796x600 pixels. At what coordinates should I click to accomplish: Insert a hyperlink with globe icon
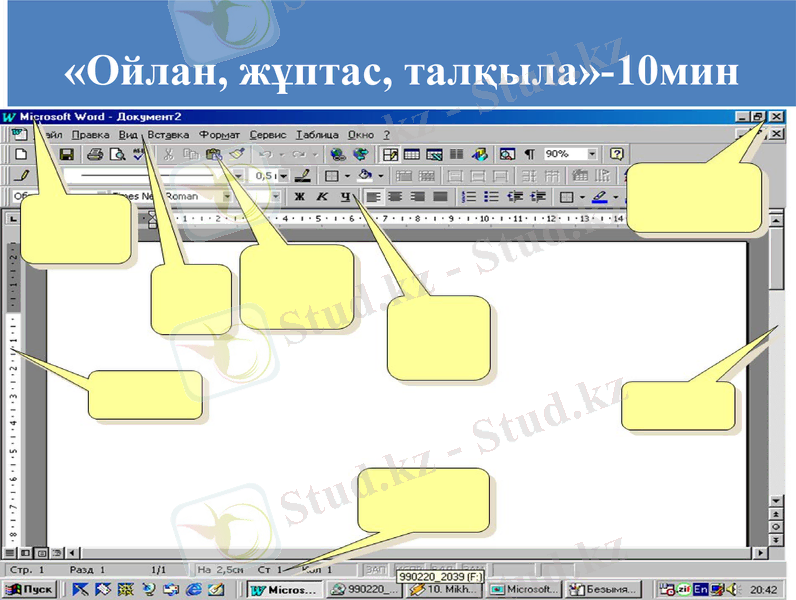(337, 154)
